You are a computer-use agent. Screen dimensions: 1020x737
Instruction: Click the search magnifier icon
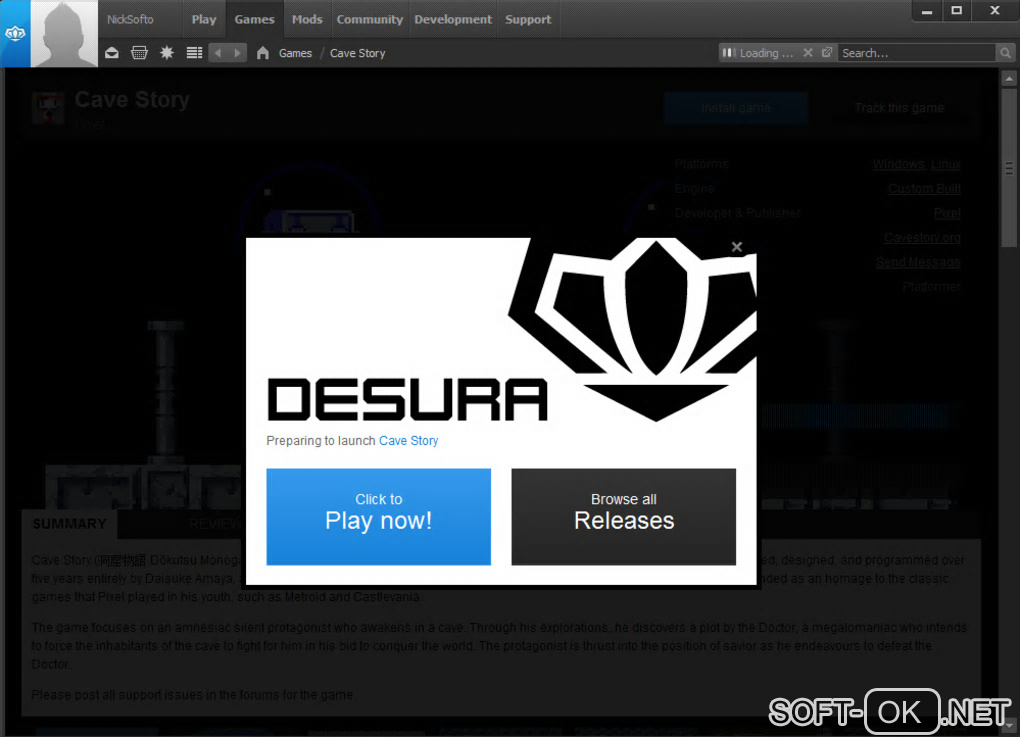(1005, 53)
